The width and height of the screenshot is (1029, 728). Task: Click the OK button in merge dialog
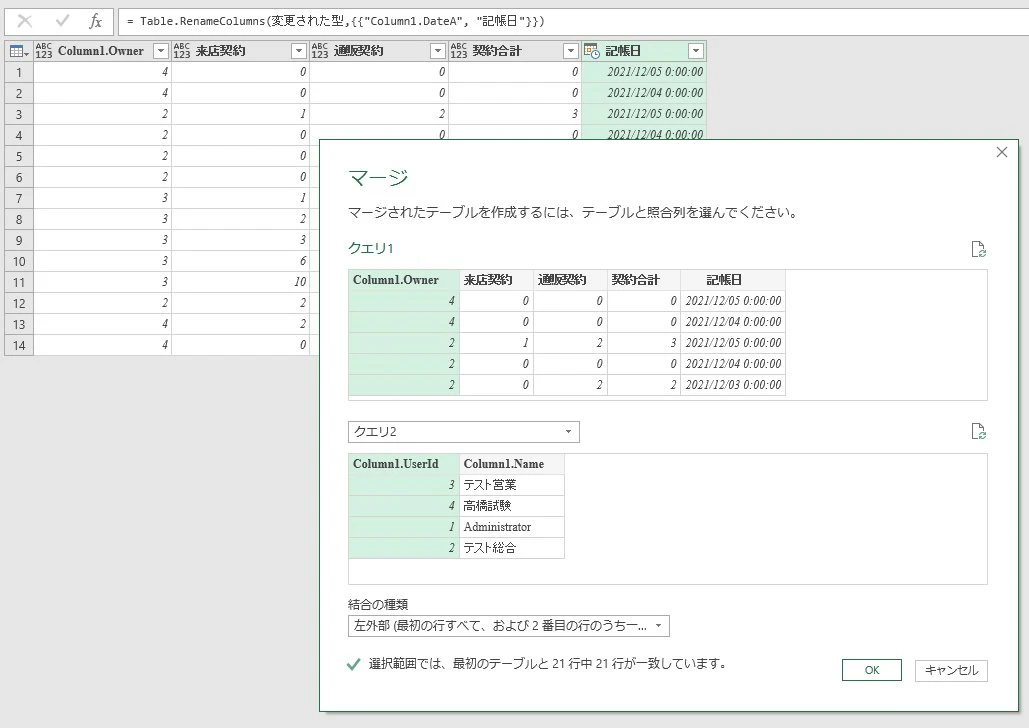pyautogui.click(x=872, y=670)
